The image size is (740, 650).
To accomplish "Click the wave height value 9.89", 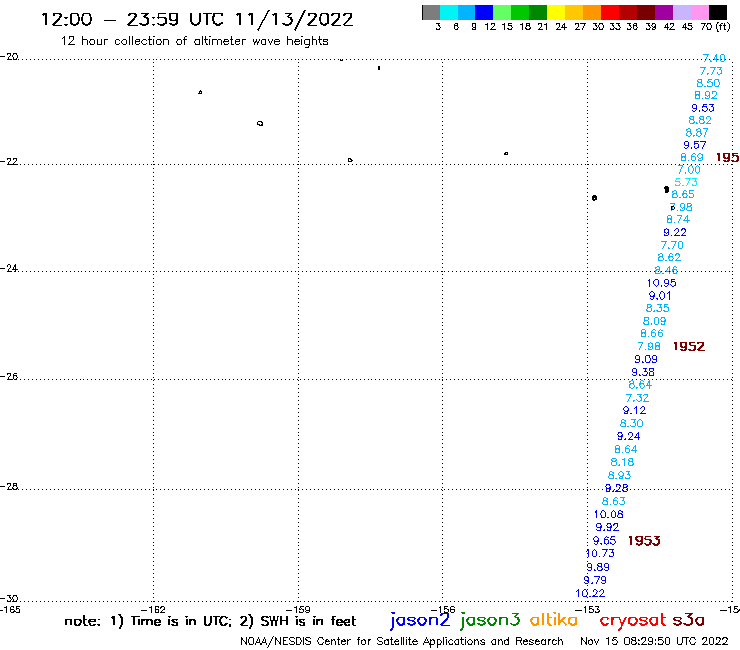I will pyautogui.click(x=597, y=567).
